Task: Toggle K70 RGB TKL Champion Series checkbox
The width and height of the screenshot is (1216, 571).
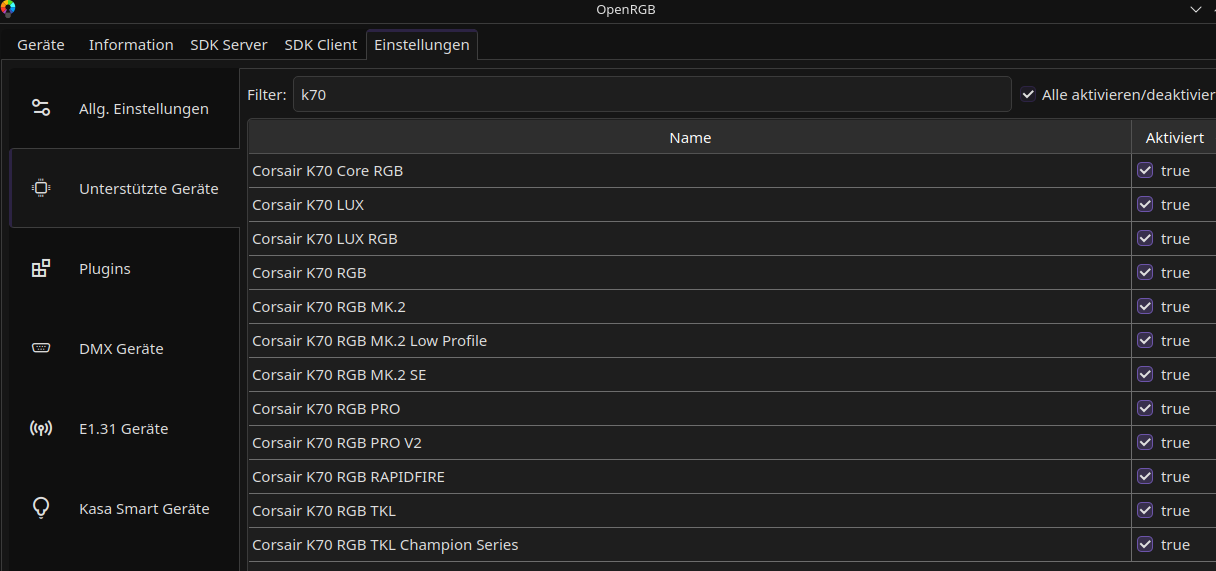Action: click(1146, 544)
